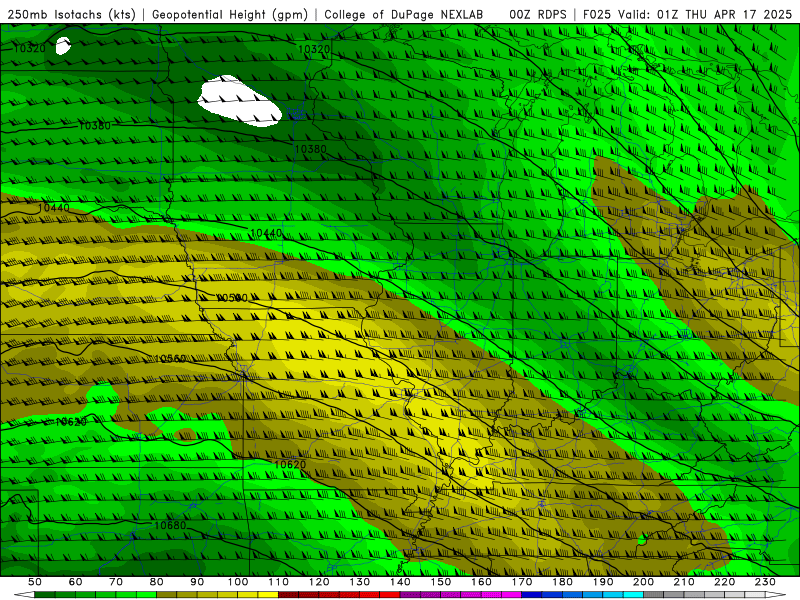Click the colorbar value 190
The image size is (800, 600).
click(x=603, y=582)
